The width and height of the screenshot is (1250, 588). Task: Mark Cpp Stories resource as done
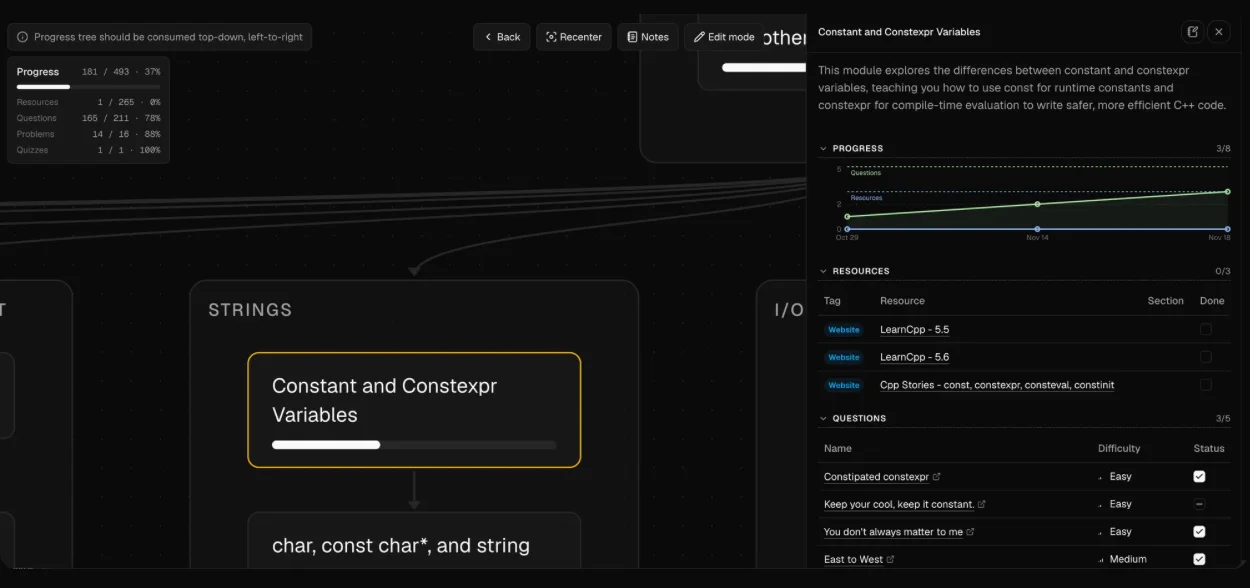1206,385
